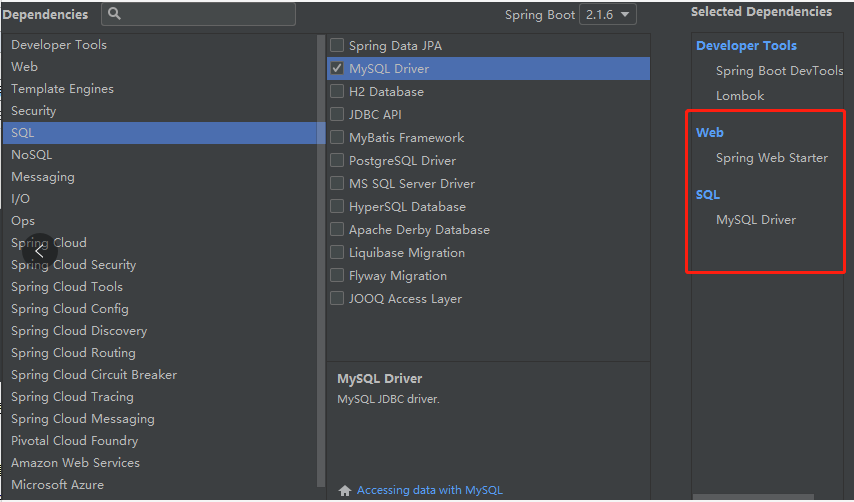The width and height of the screenshot is (854, 502).
Task: Tick the H2 Database checkbox
Action: pos(337,91)
